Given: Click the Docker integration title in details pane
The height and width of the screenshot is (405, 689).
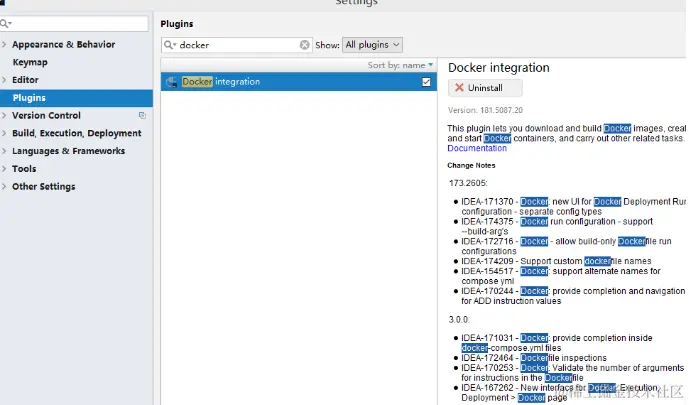Looking at the screenshot, I should (499, 68).
